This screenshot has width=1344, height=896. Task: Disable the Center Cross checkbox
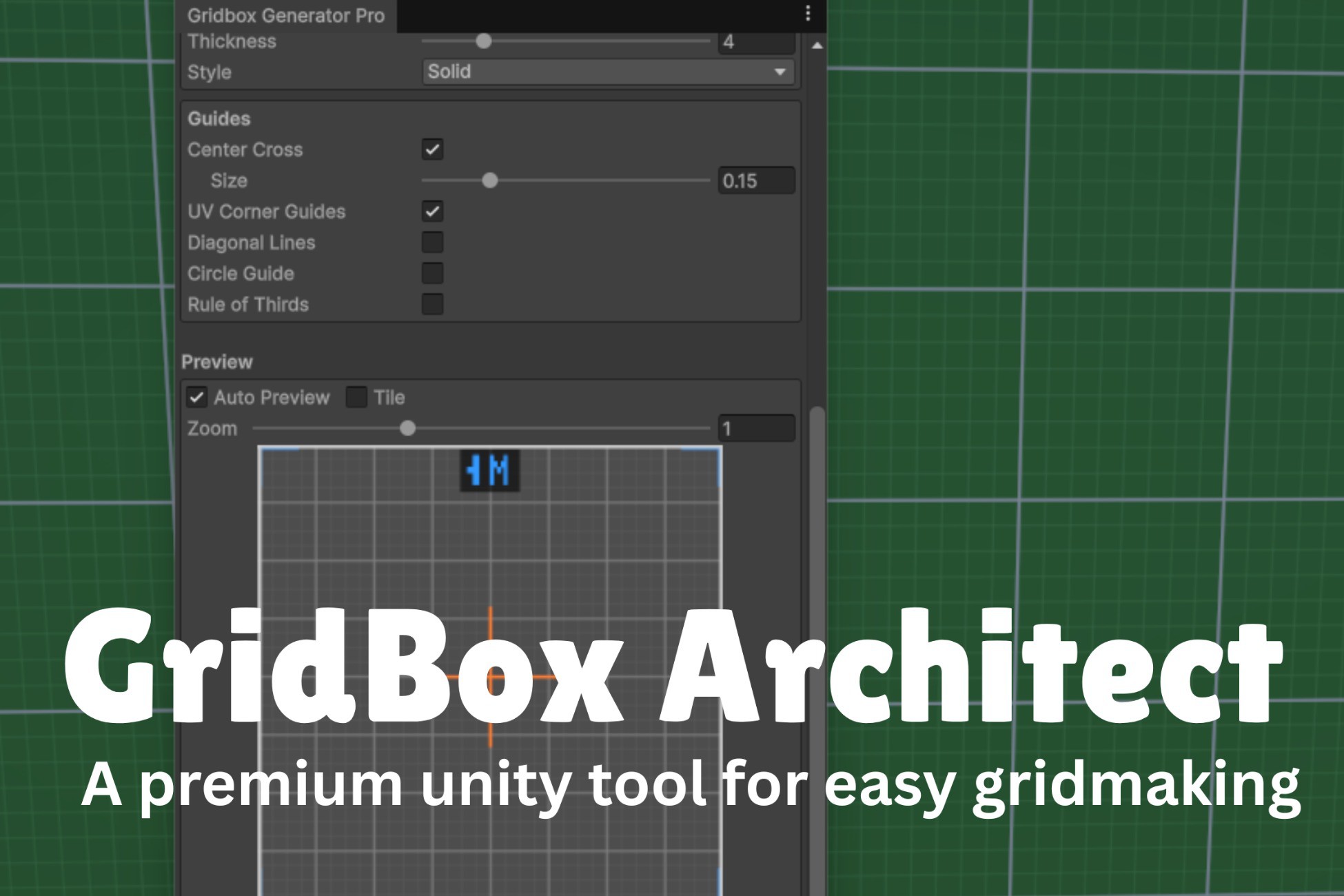pyautogui.click(x=432, y=150)
